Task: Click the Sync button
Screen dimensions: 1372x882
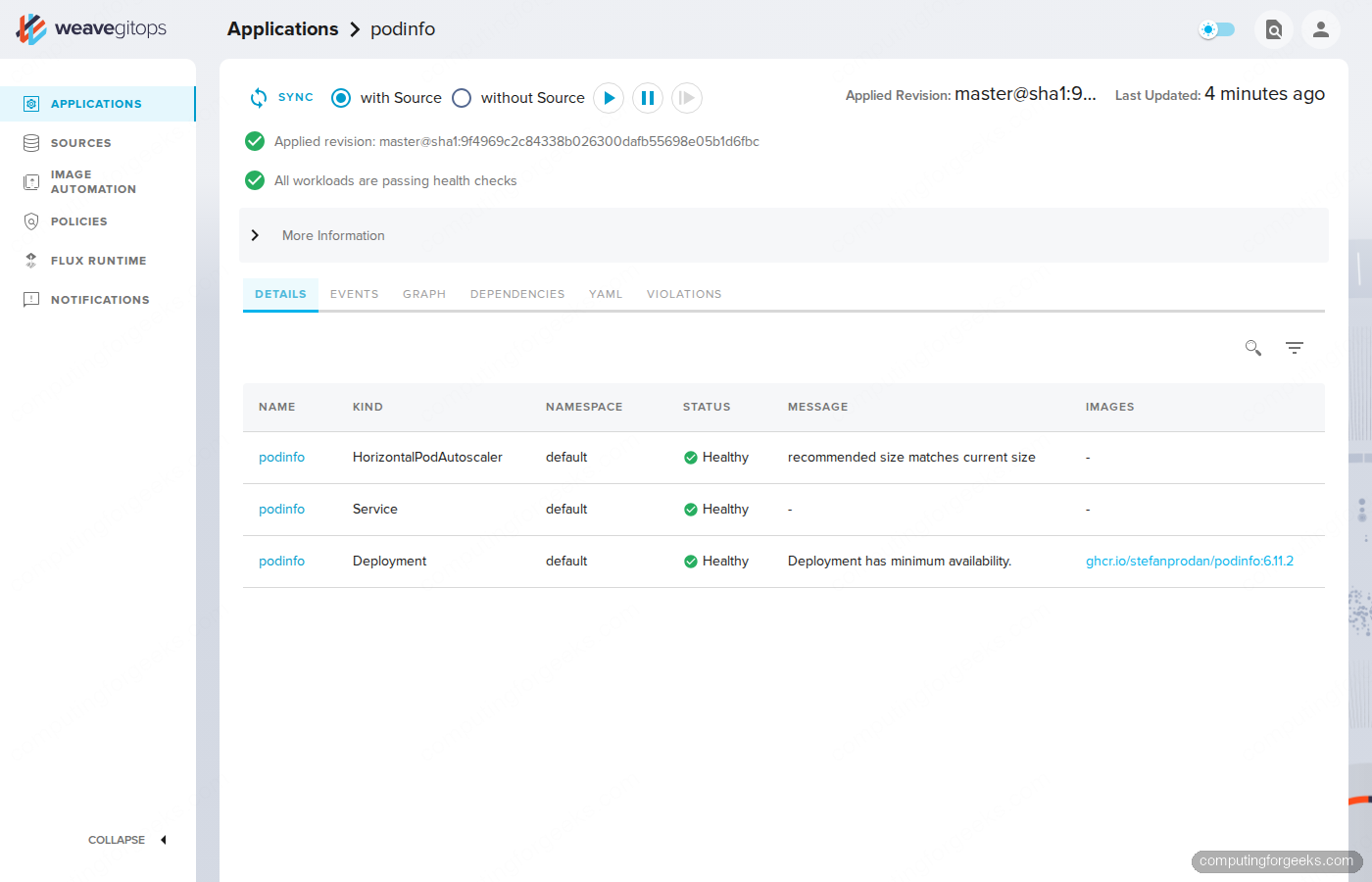Action: click(282, 97)
